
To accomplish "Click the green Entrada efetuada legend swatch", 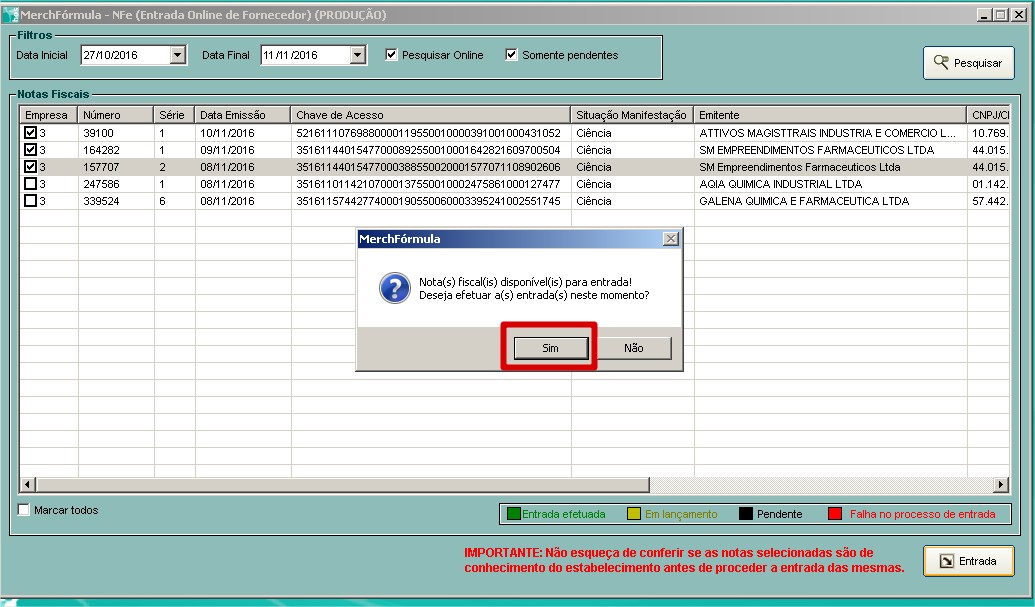I will coord(514,514).
